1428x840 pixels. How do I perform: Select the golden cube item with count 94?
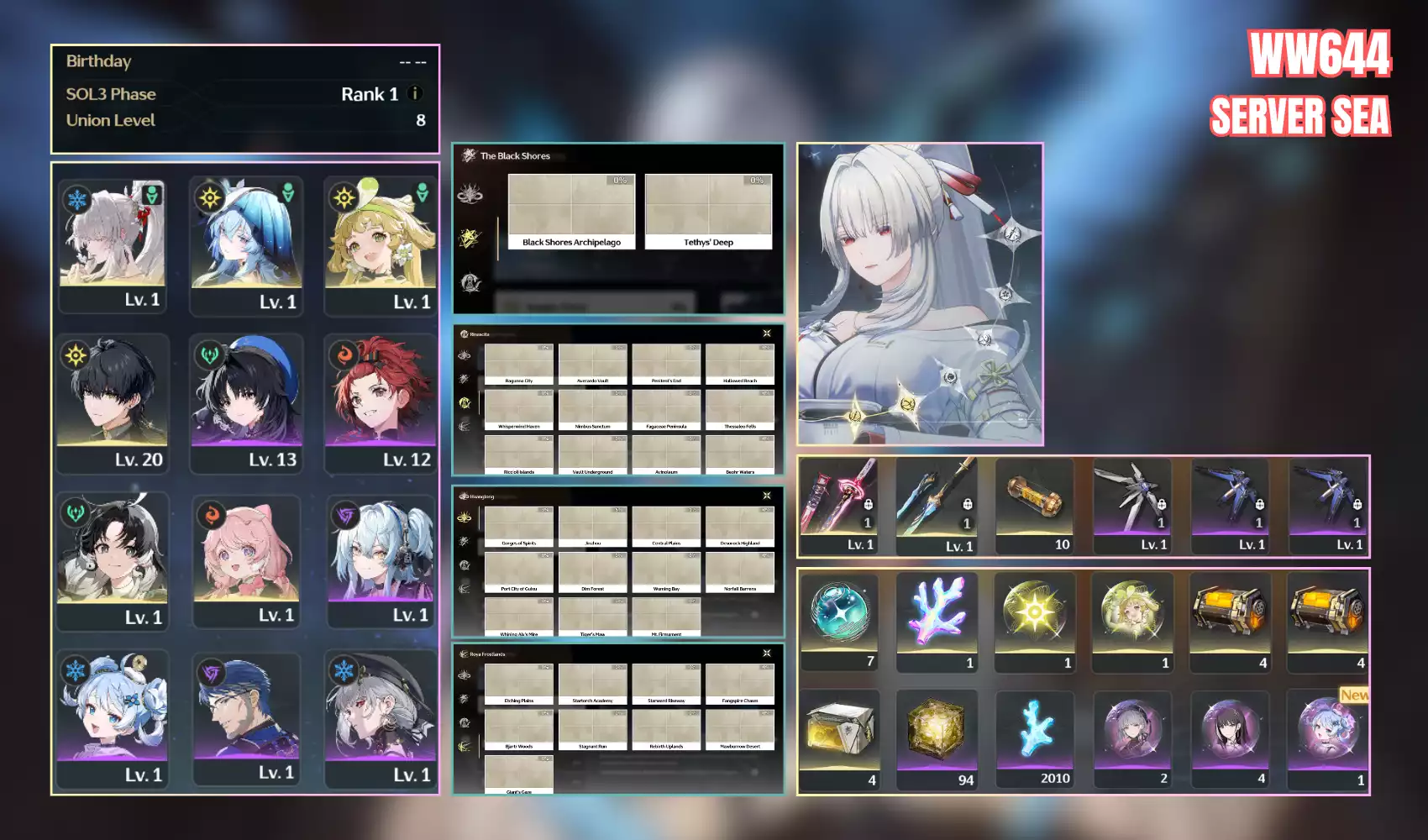(x=937, y=740)
